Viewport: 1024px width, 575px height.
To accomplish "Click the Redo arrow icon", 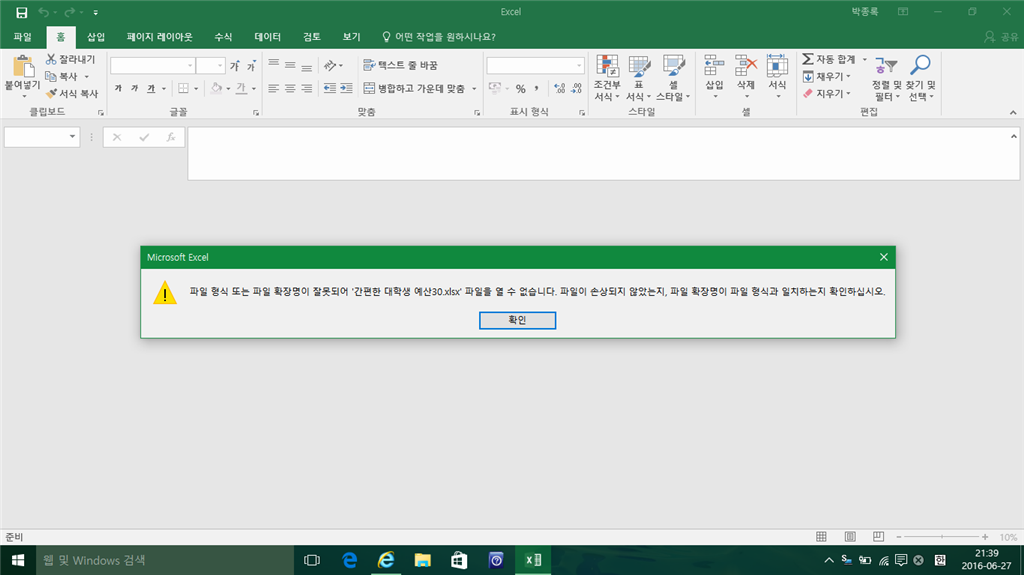I will (69, 12).
